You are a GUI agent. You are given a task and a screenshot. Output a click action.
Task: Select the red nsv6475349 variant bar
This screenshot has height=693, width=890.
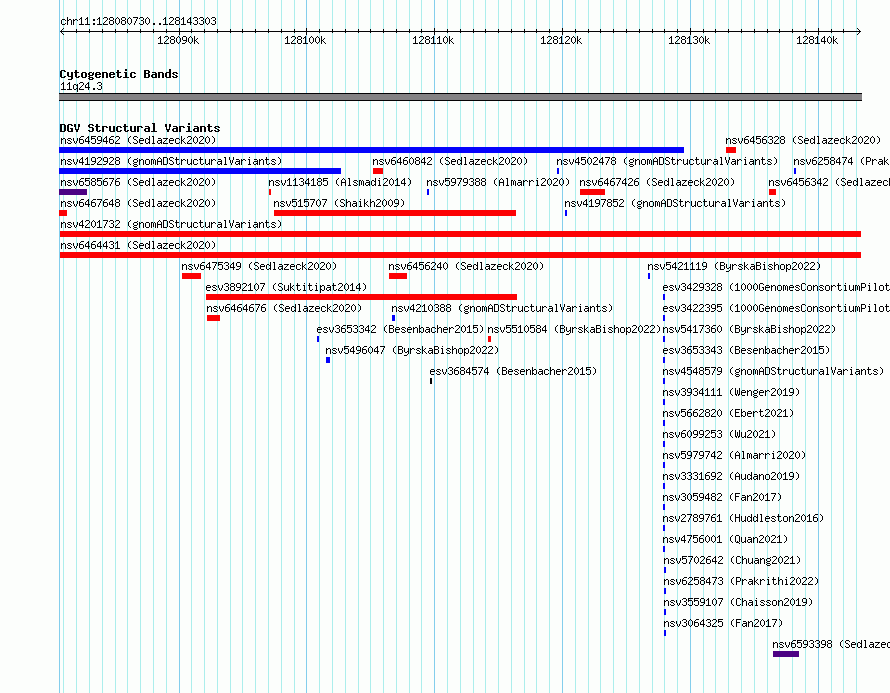[191, 276]
